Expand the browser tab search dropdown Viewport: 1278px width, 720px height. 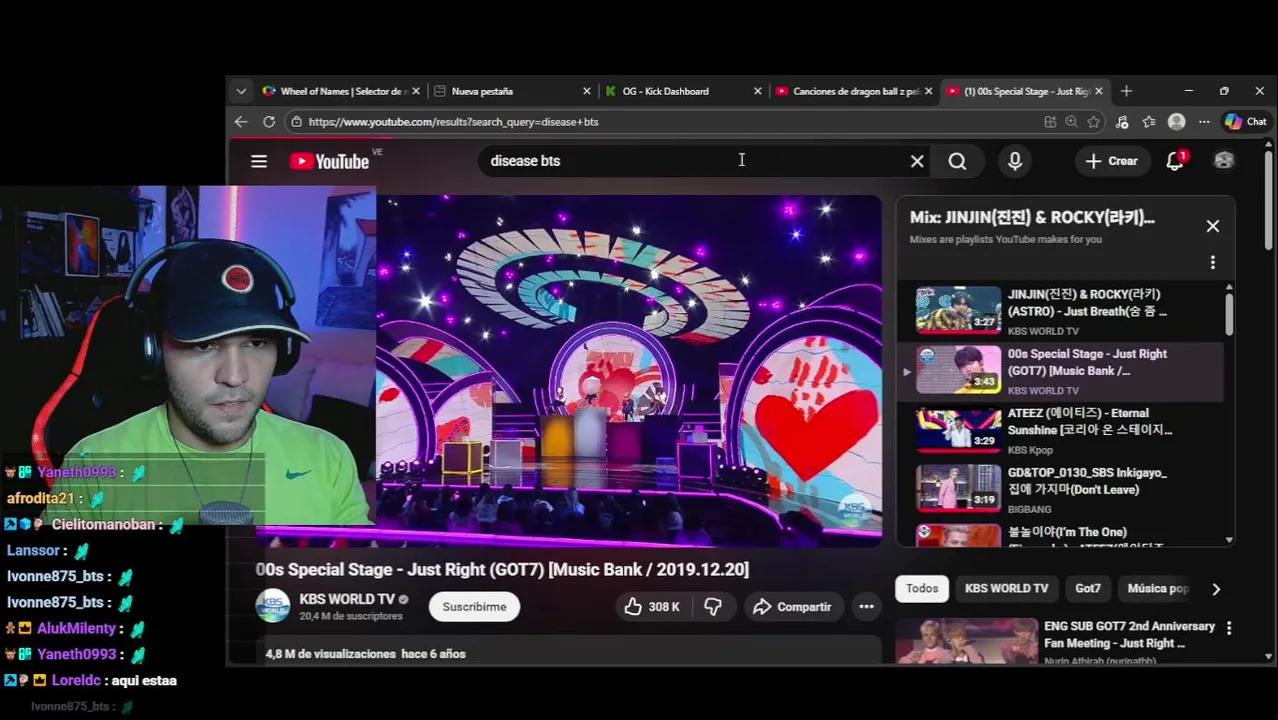click(241, 91)
